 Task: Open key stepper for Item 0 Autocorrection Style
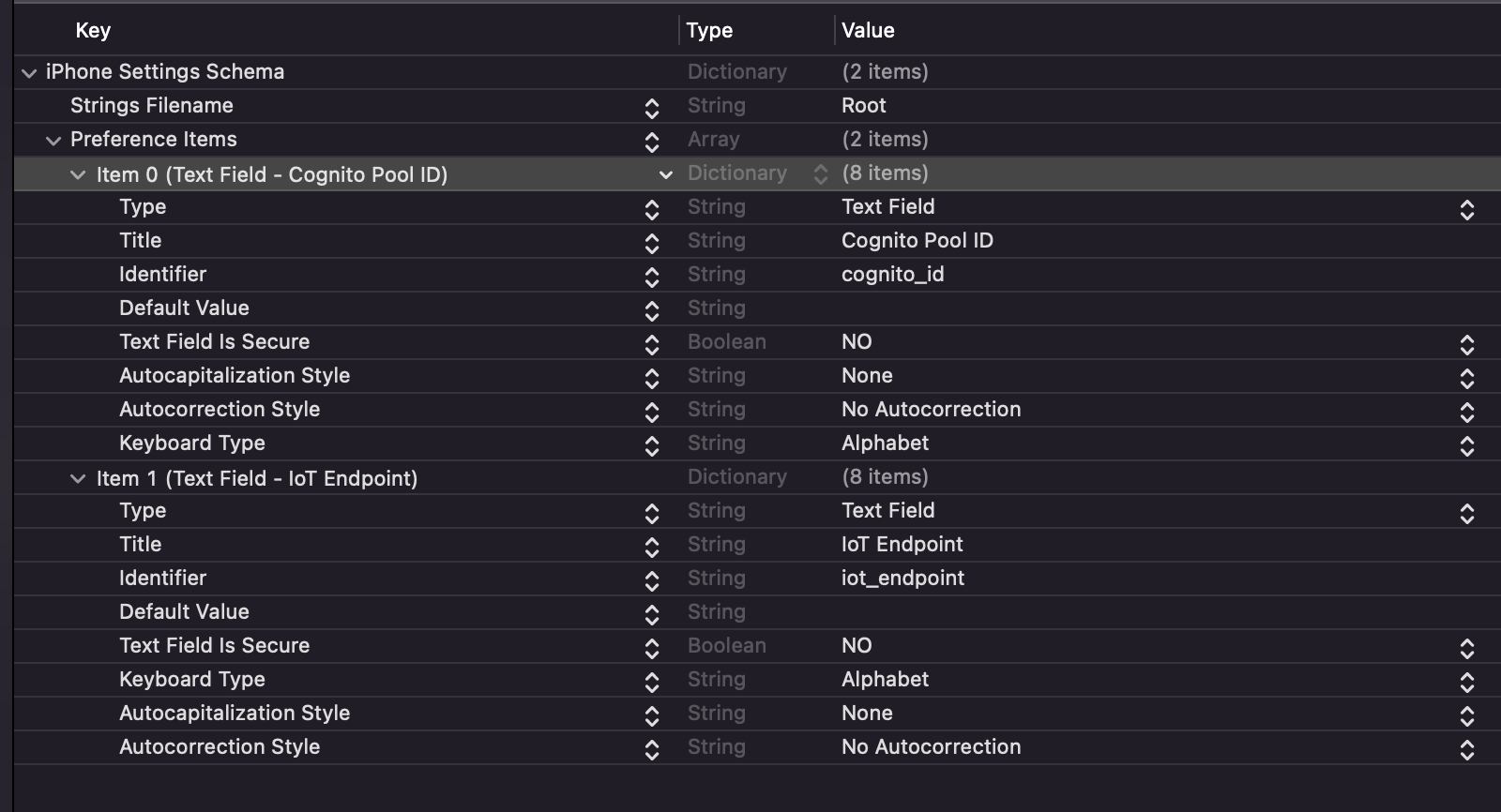(x=652, y=412)
